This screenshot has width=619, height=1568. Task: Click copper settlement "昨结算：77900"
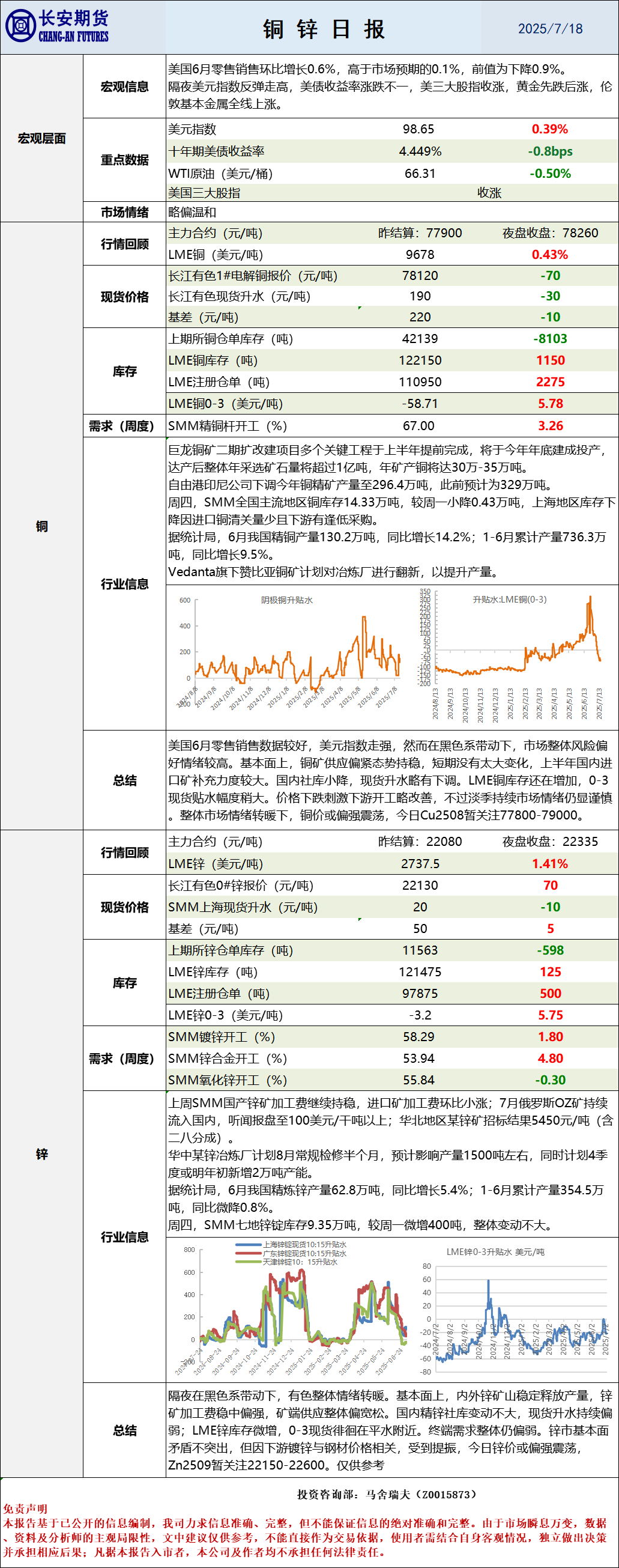pos(420,233)
